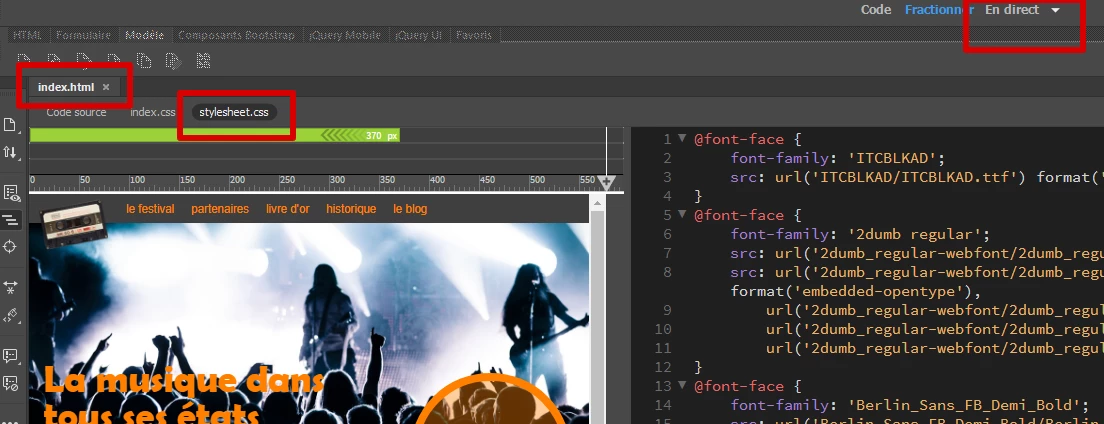The image size is (1104, 424).
Task: Click the viewport scrubber handle on ruler
Action: [x=606, y=183]
